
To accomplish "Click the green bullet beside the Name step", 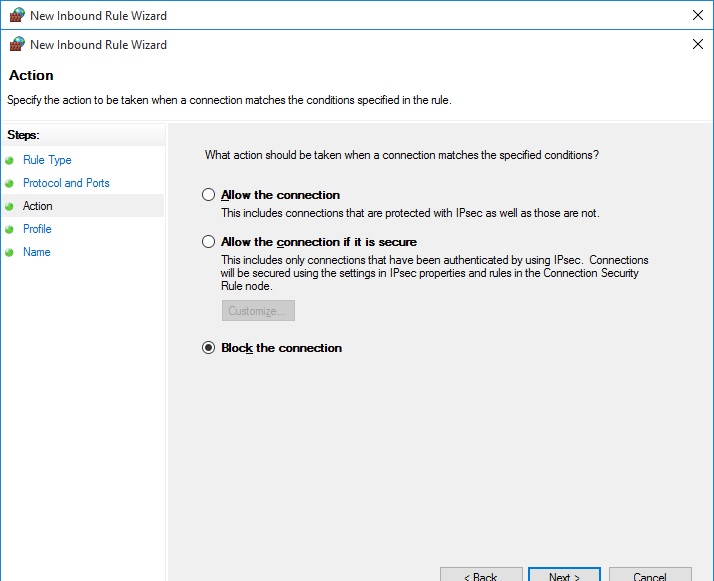I will pyautogui.click(x=10, y=252).
